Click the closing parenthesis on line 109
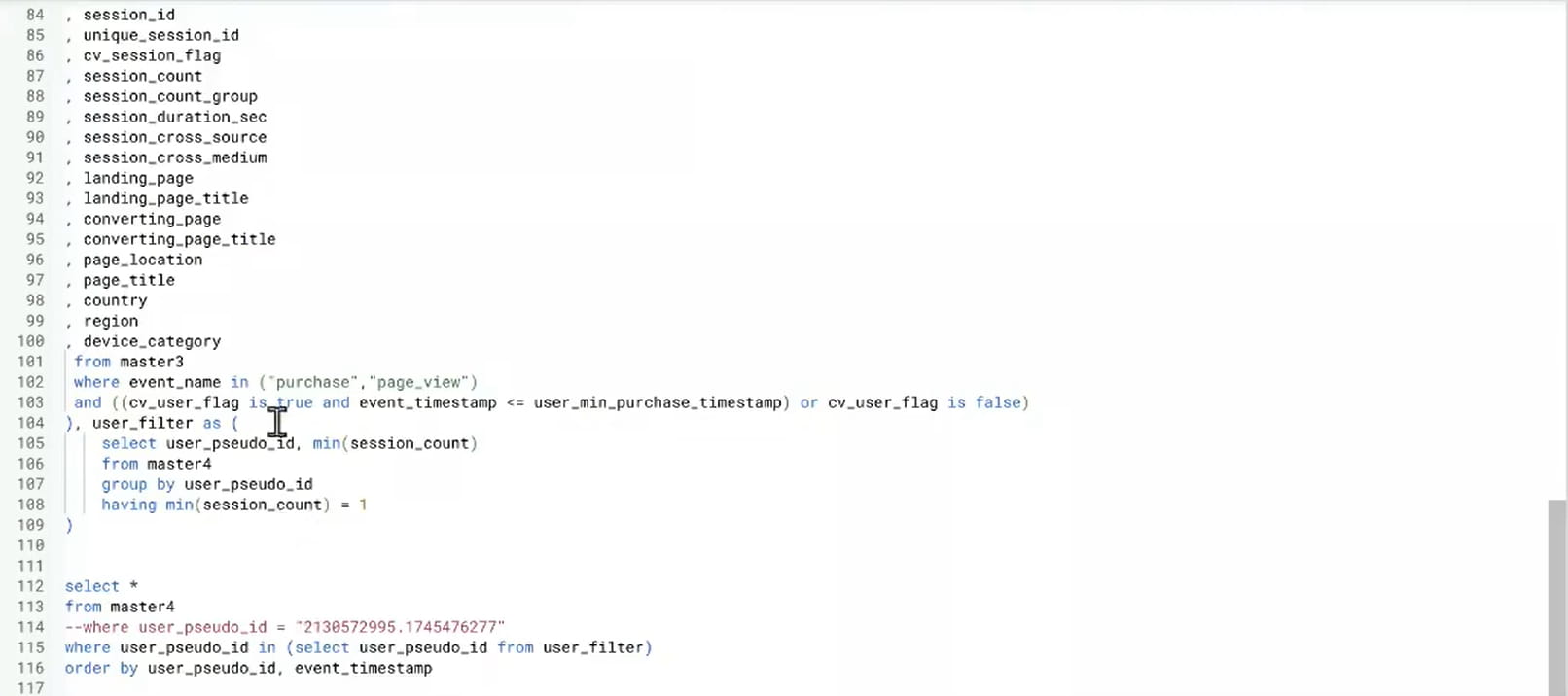This screenshot has height=696, width=1568. click(69, 525)
